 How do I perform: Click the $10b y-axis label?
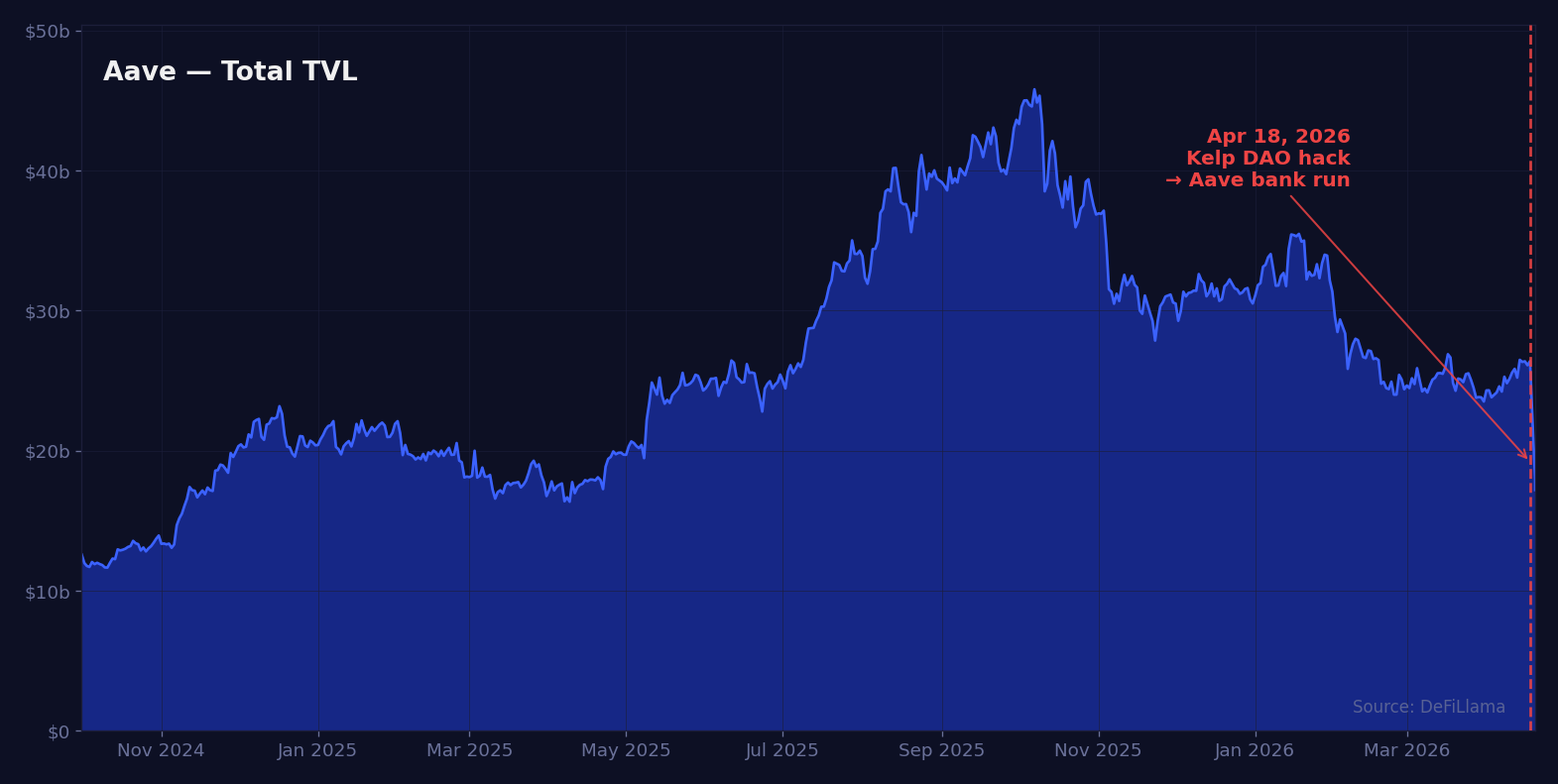[47, 592]
